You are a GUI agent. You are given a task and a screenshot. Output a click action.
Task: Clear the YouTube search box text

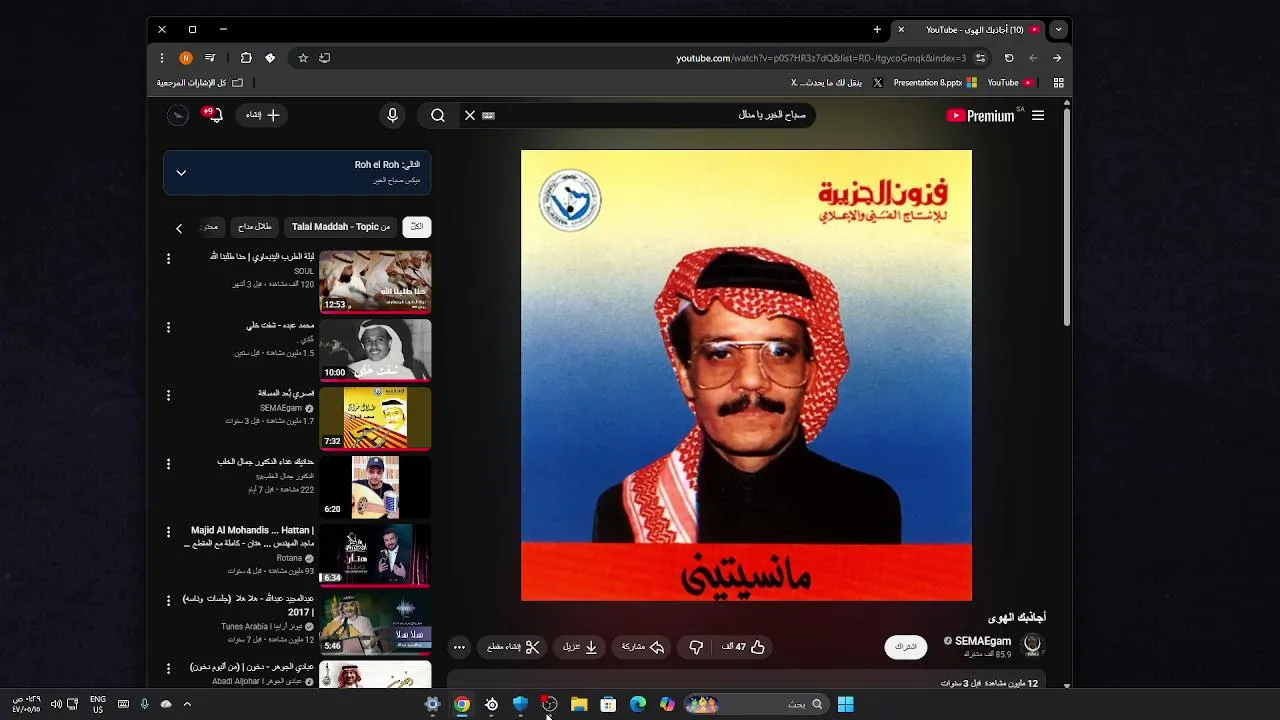click(x=470, y=116)
